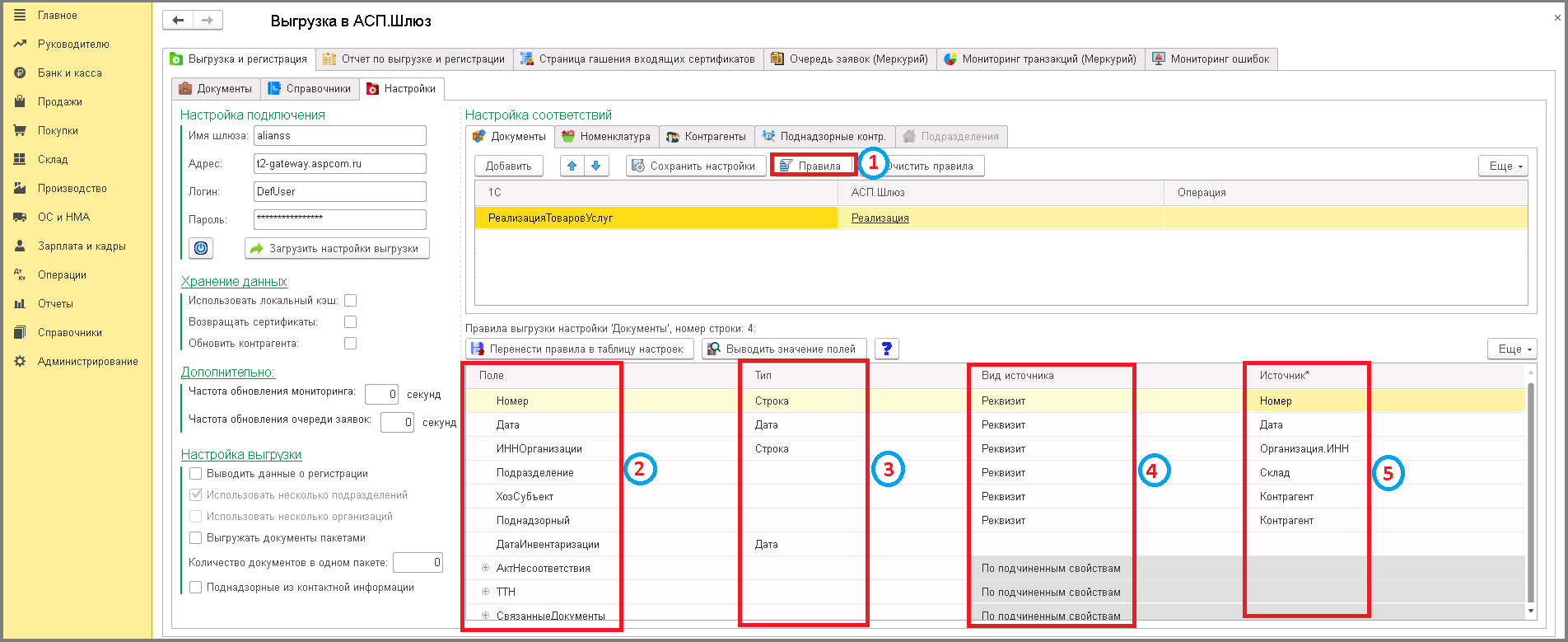
Task: Open Зарплата и кадры person icon
Action: [x=20, y=246]
